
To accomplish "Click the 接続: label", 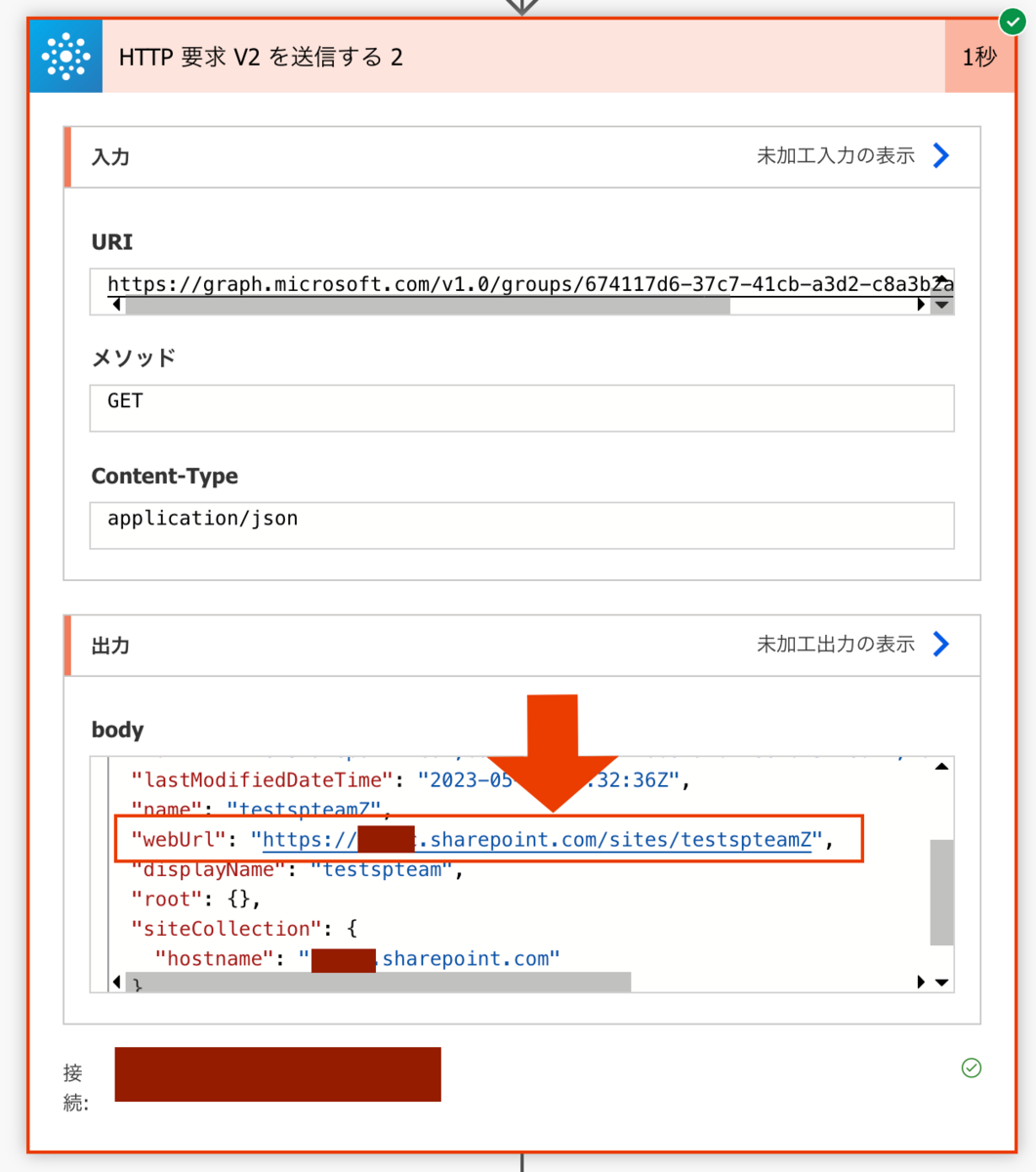I will [75, 1088].
